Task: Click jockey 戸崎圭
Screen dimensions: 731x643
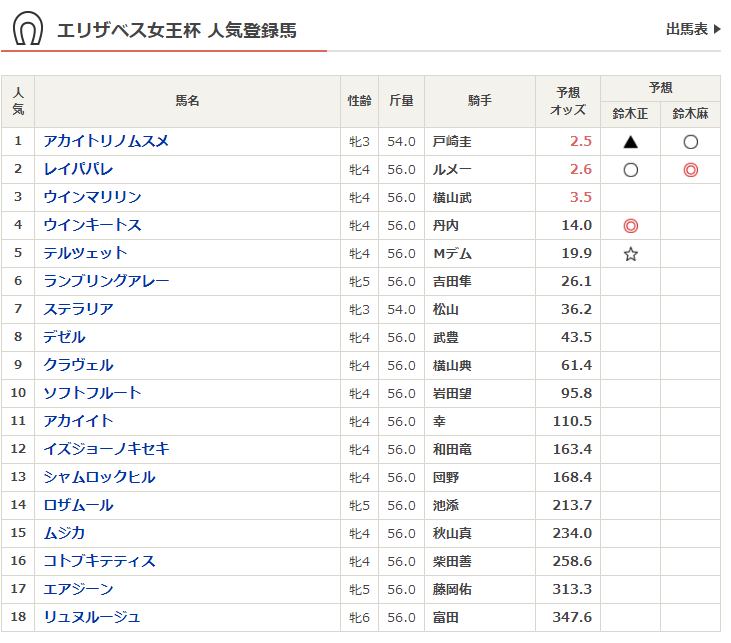Action: (x=452, y=142)
